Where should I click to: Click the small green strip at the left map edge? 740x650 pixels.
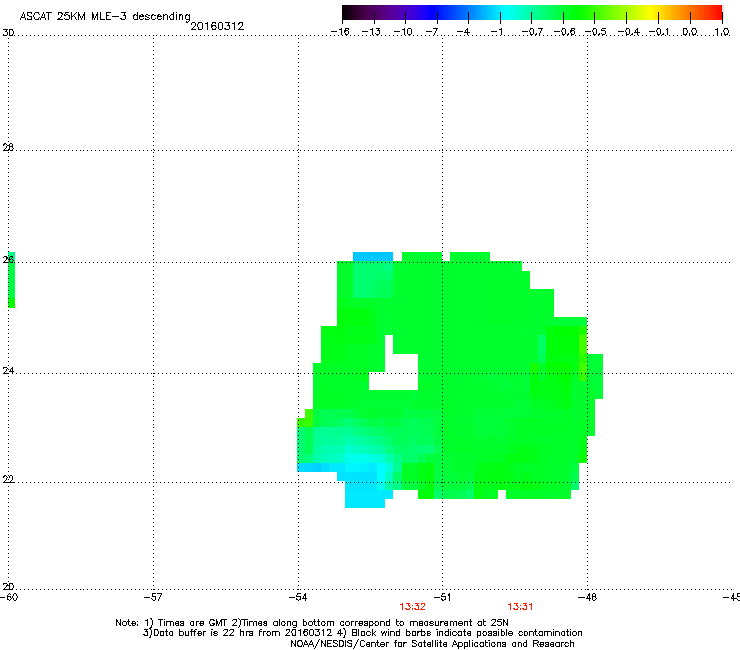click(x=11, y=280)
